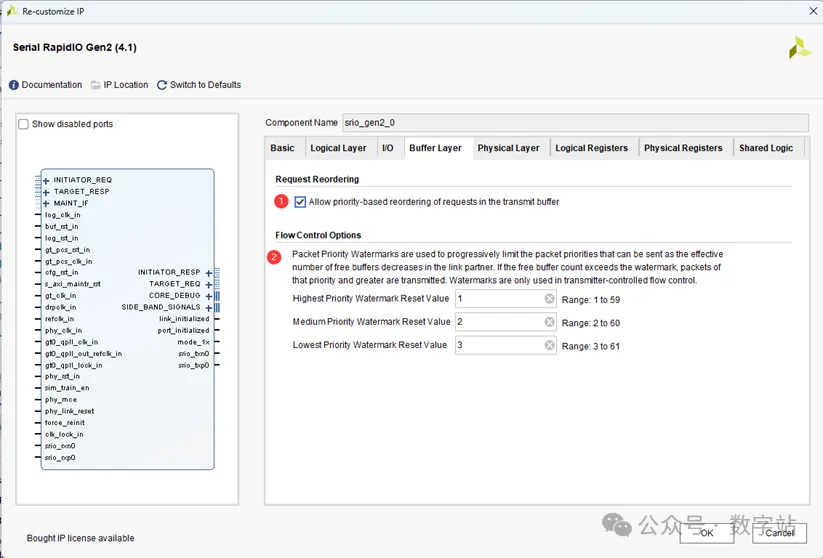Focus the Component Name field
Screen dimensions: 823x558
click(x=575, y=123)
